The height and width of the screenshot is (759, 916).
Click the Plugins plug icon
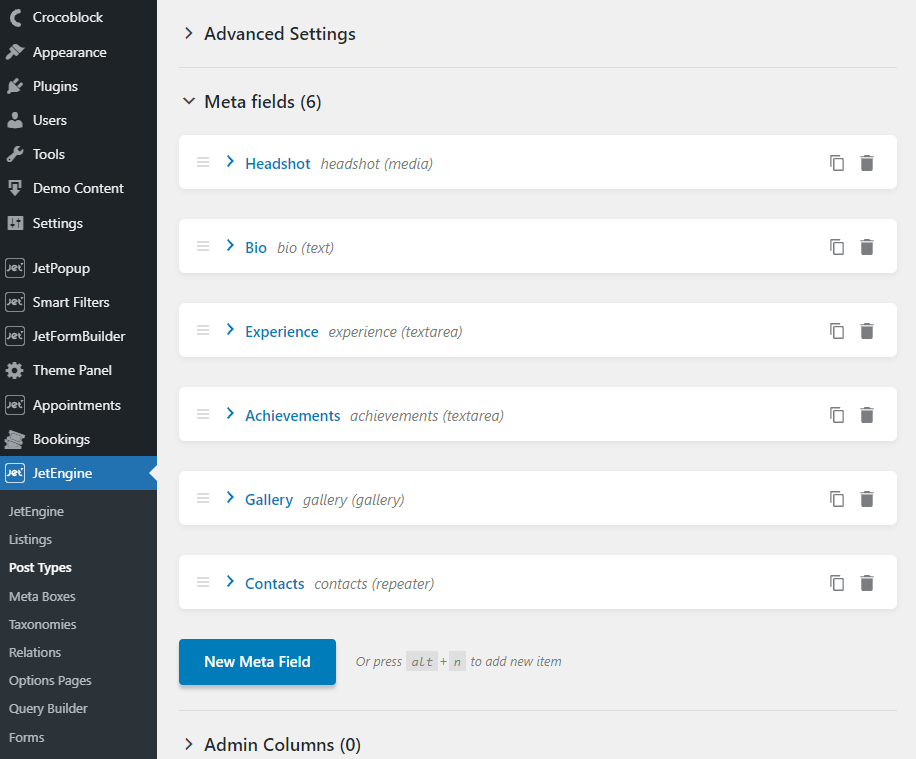point(15,86)
